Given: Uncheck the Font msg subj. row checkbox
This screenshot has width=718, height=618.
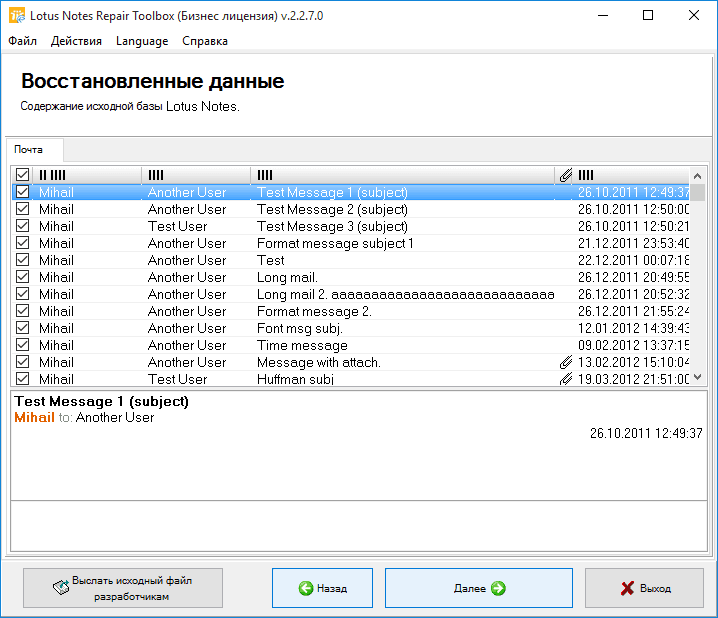Looking at the screenshot, I should pyautogui.click(x=22, y=328).
